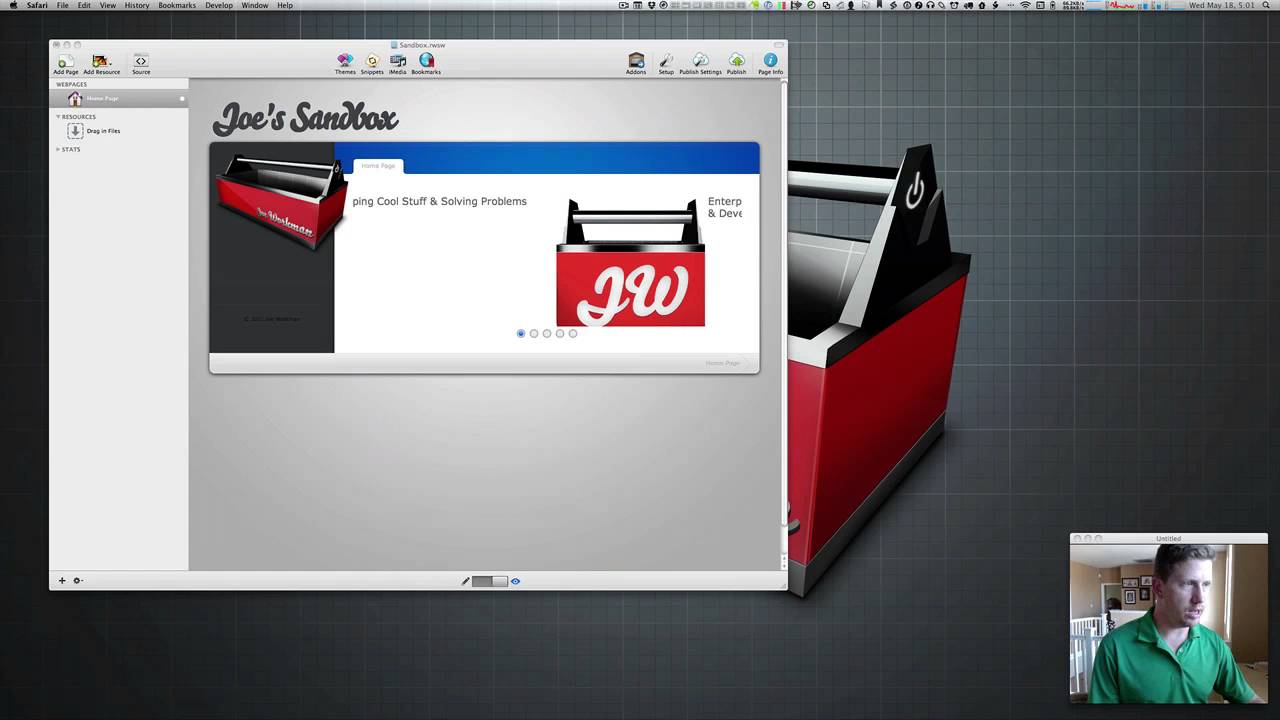Click the JW toolbox slide image
The width and height of the screenshot is (1280, 720).
click(630, 263)
